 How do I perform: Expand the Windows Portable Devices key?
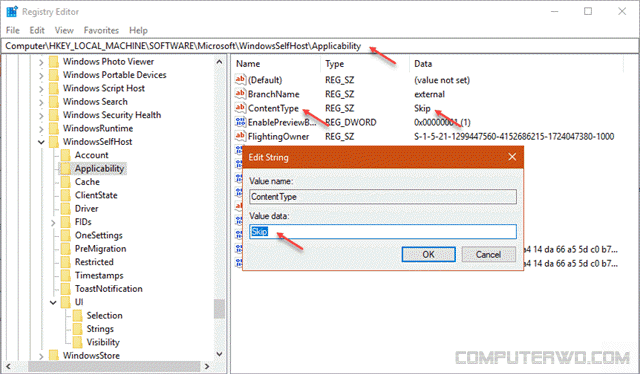point(41,76)
